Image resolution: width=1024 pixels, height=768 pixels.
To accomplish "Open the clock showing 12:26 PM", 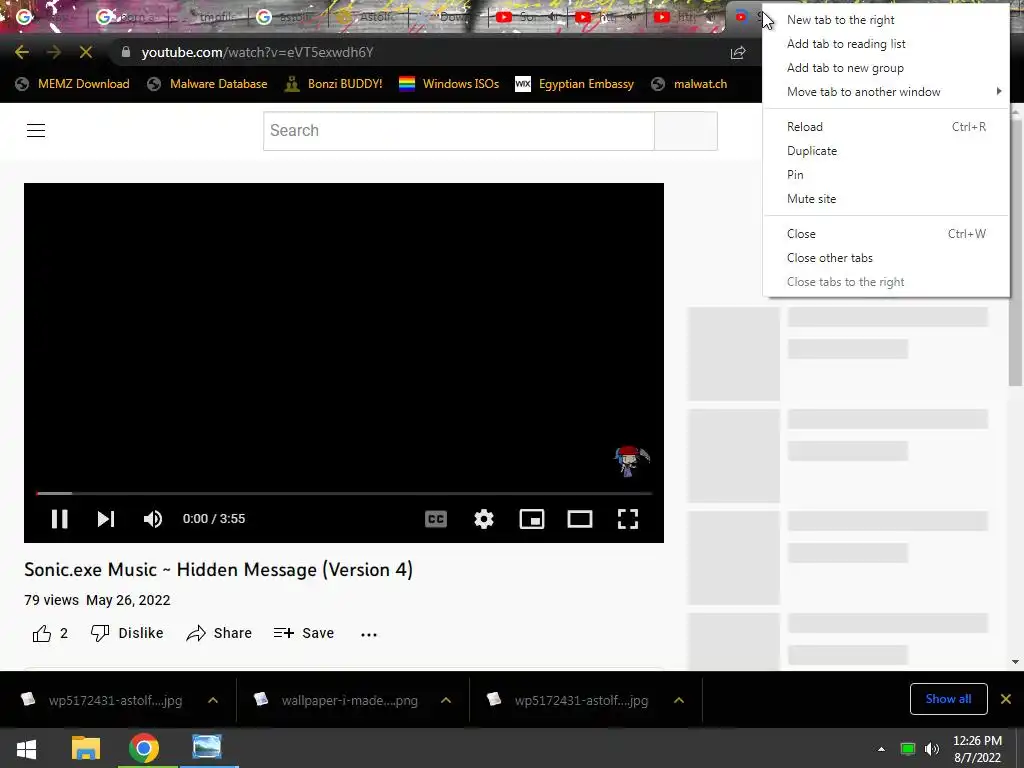I will coord(978,749).
